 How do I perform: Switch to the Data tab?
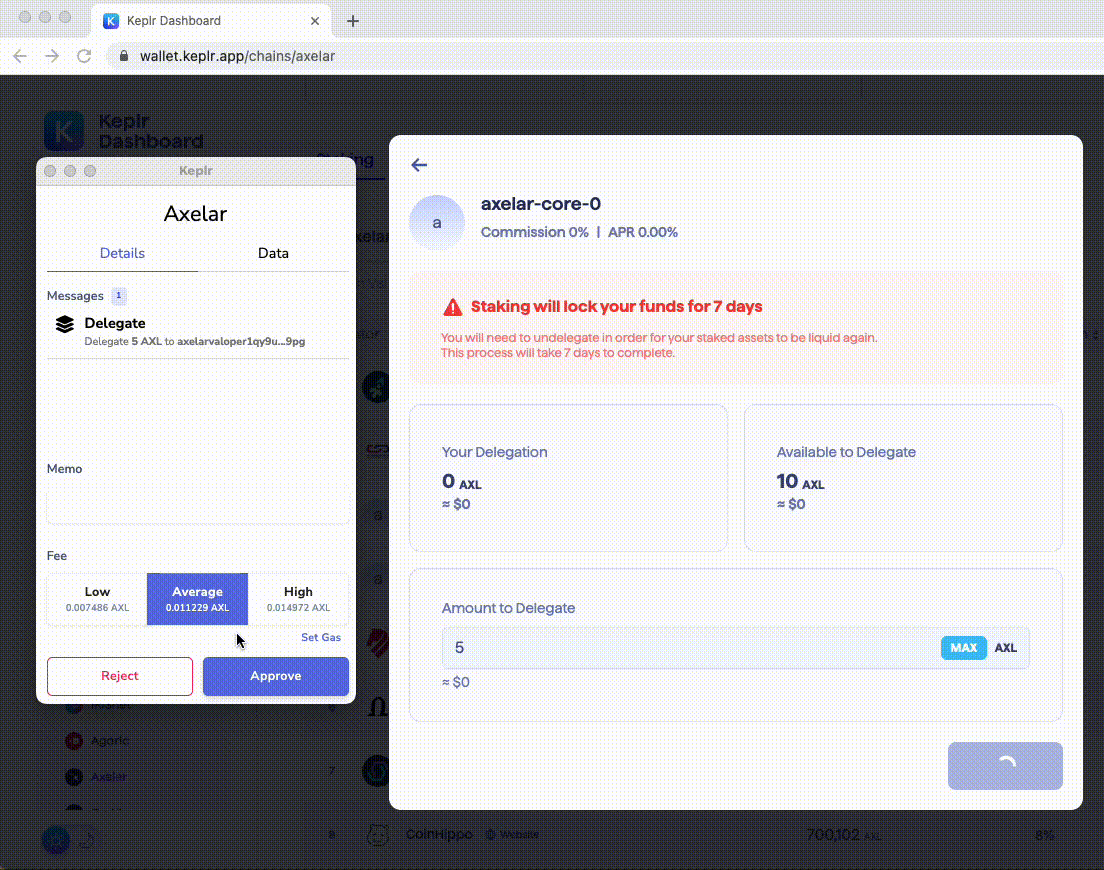273,253
